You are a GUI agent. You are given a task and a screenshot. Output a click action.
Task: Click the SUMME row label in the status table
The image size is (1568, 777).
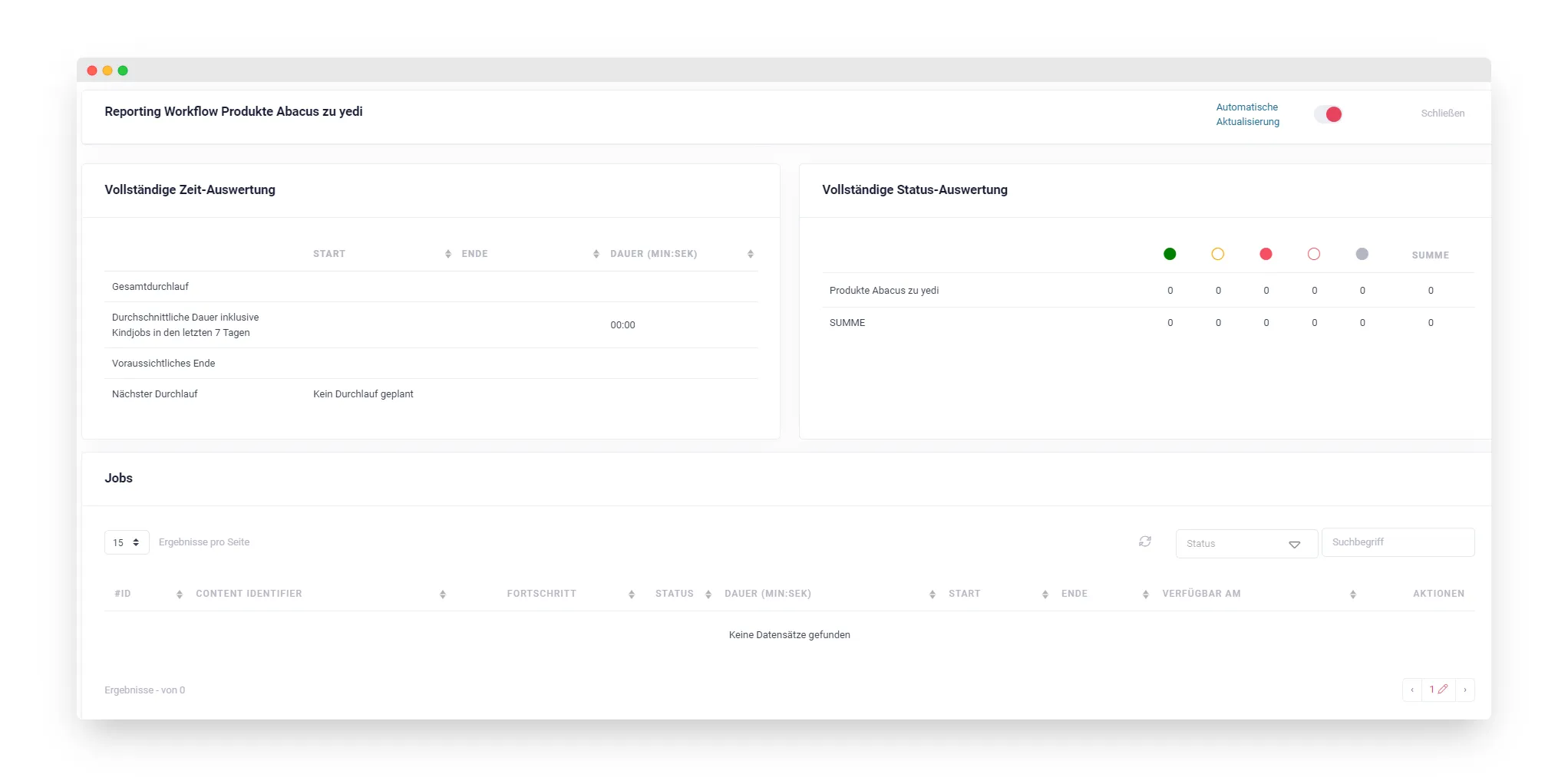(847, 323)
